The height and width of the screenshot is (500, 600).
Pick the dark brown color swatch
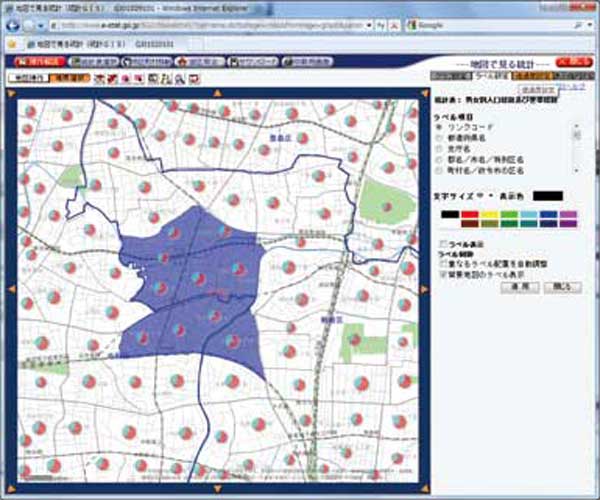coord(470,224)
